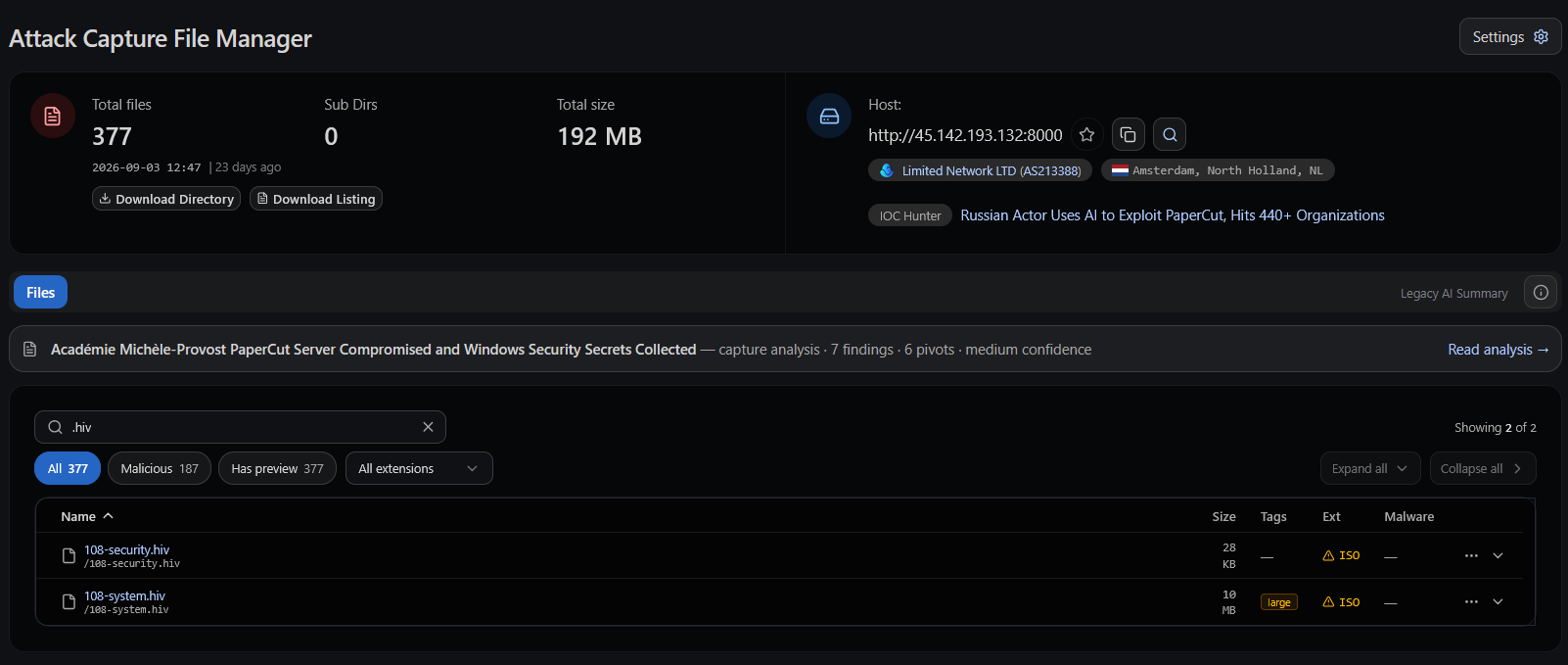1568x665 pixels.
Task: Filter by Has preview 377
Action: click(277, 468)
